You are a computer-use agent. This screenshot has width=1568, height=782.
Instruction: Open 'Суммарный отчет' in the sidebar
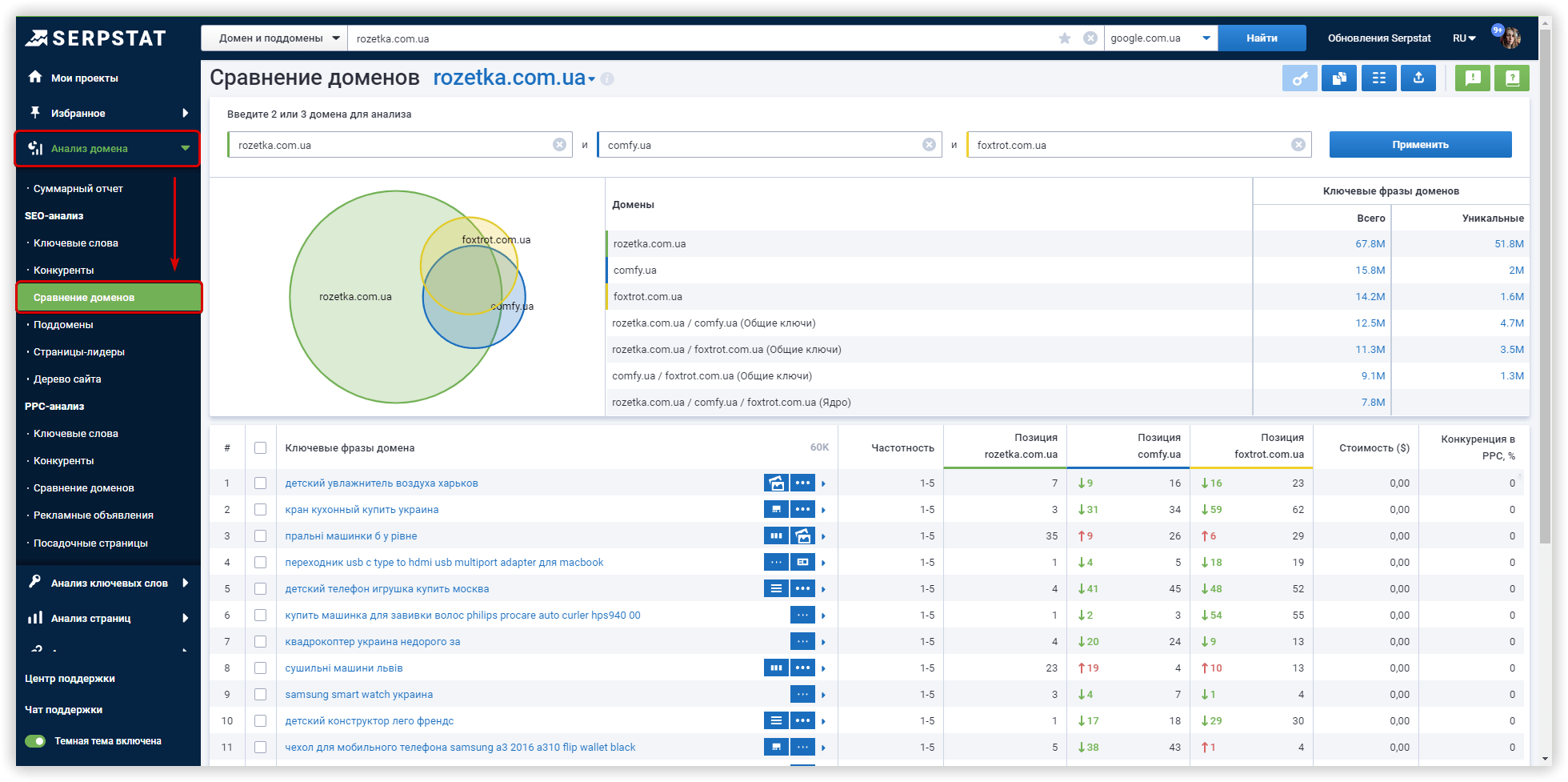(x=78, y=189)
